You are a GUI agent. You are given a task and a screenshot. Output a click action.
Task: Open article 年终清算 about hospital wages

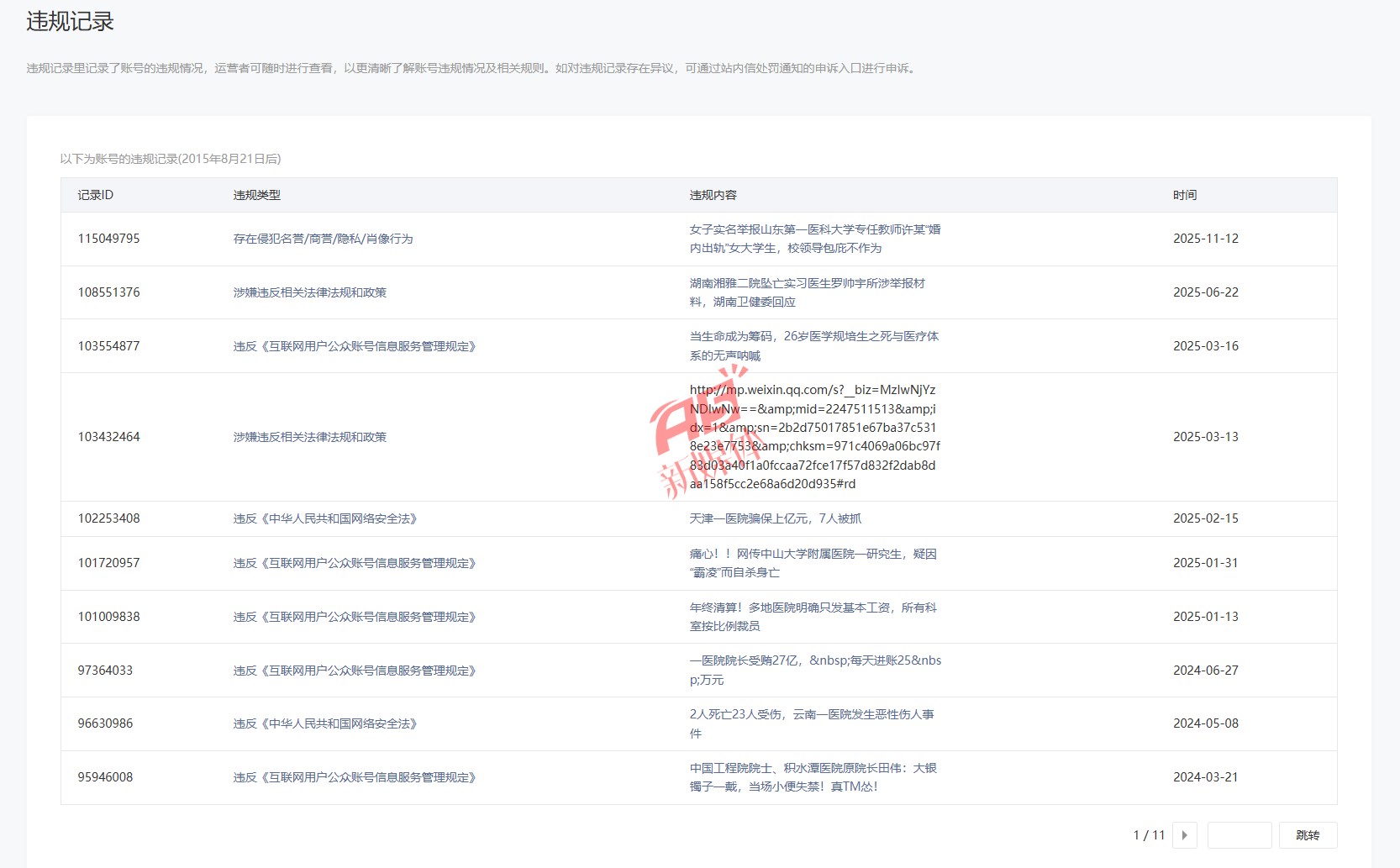click(813, 617)
